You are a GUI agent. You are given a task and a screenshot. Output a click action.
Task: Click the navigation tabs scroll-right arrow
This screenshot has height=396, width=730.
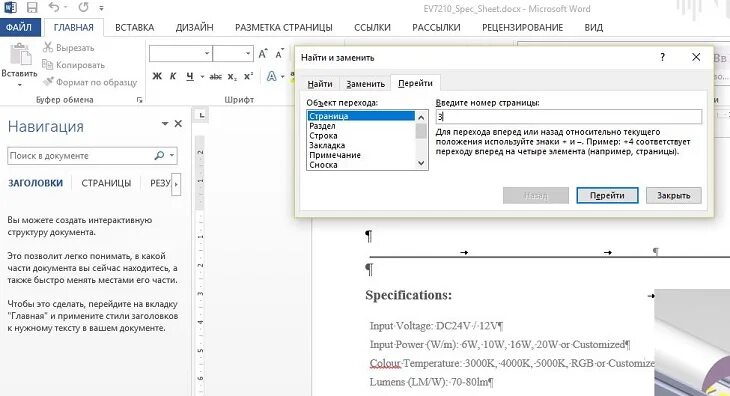pos(176,184)
